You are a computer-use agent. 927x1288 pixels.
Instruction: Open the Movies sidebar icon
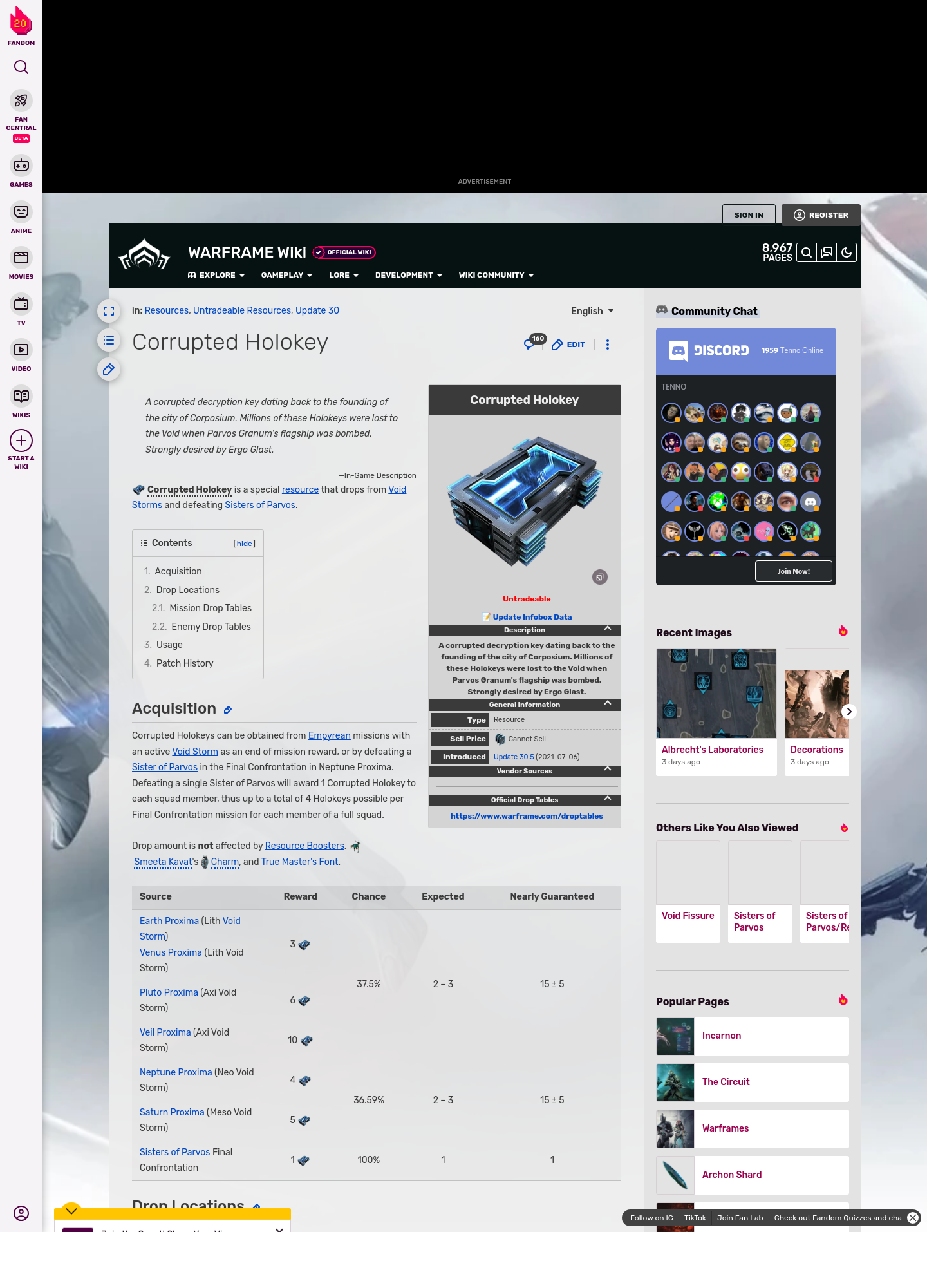tap(21, 258)
